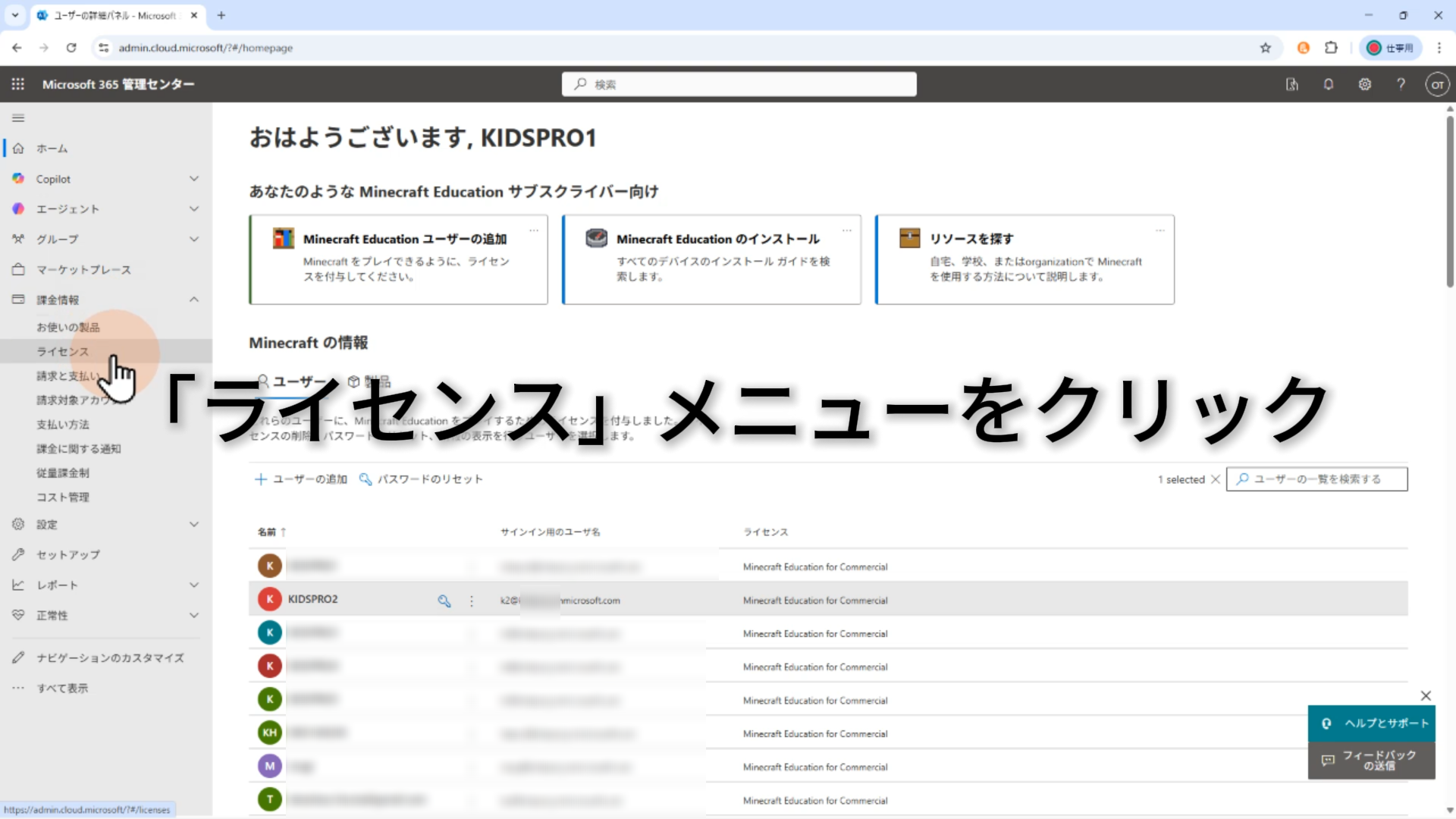Collapse the 課金情報 navigation section
Screen dimensions: 1456x819
(194, 300)
